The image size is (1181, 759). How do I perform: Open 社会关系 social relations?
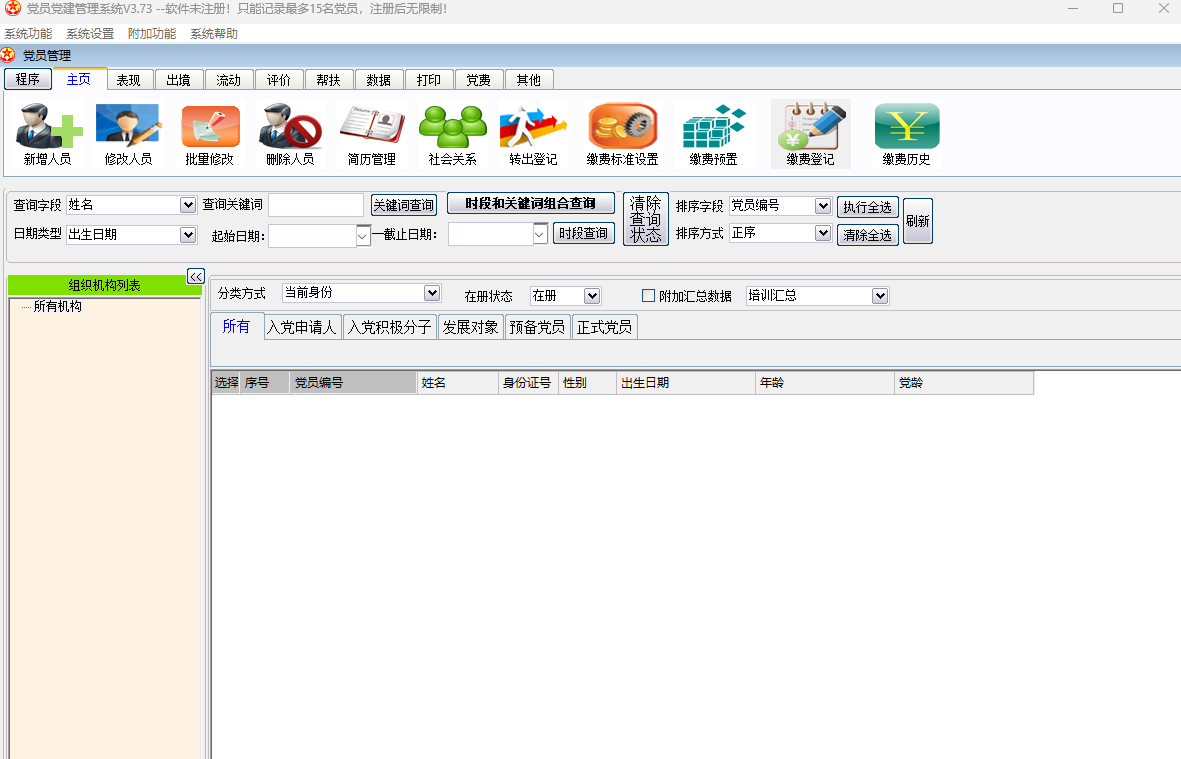452,135
